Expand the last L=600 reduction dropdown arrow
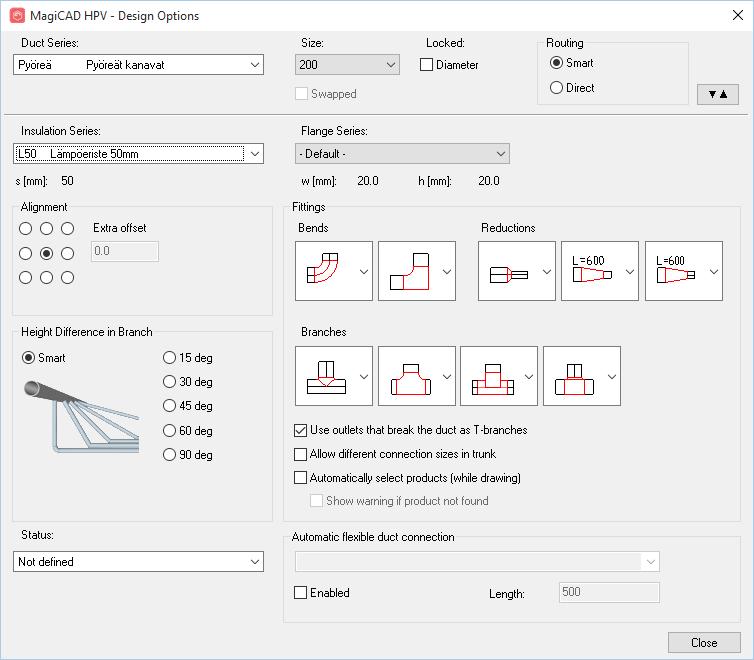 pyautogui.click(x=714, y=272)
